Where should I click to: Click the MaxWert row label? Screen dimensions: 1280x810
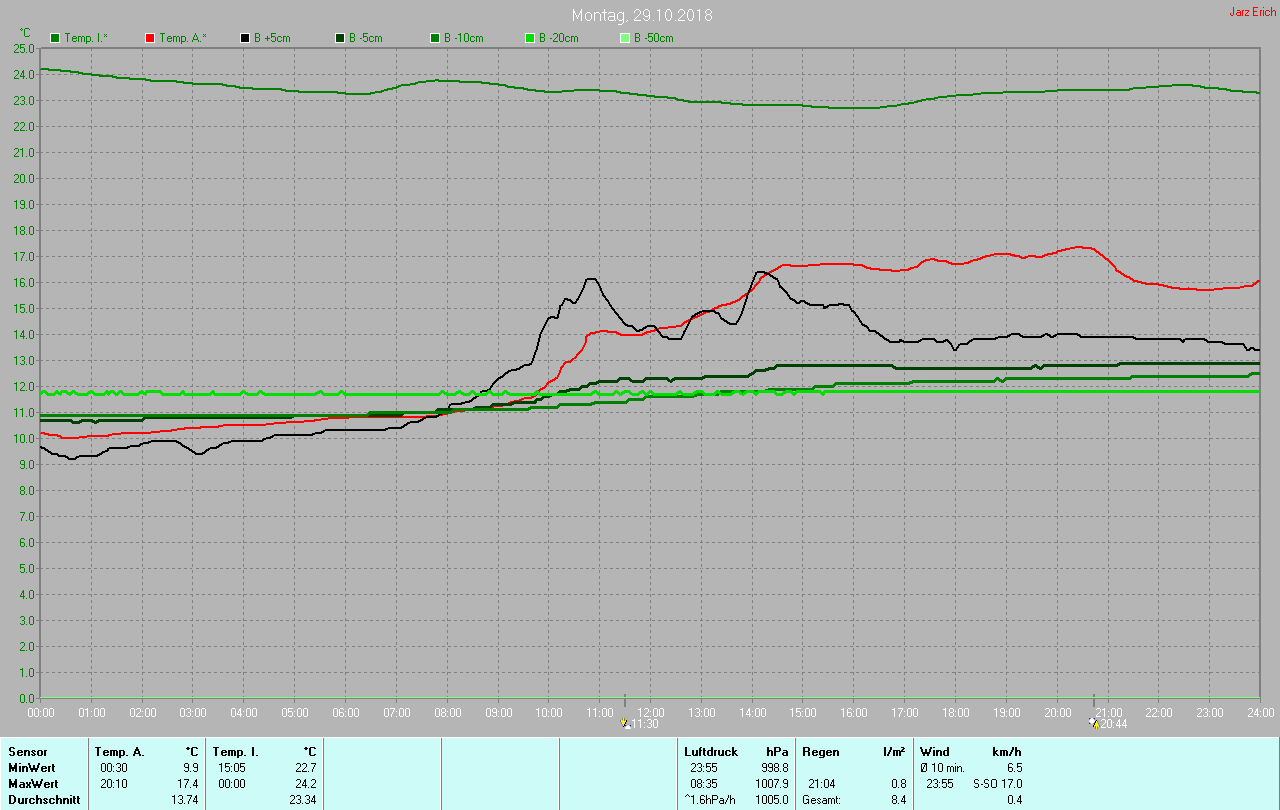tap(34, 783)
